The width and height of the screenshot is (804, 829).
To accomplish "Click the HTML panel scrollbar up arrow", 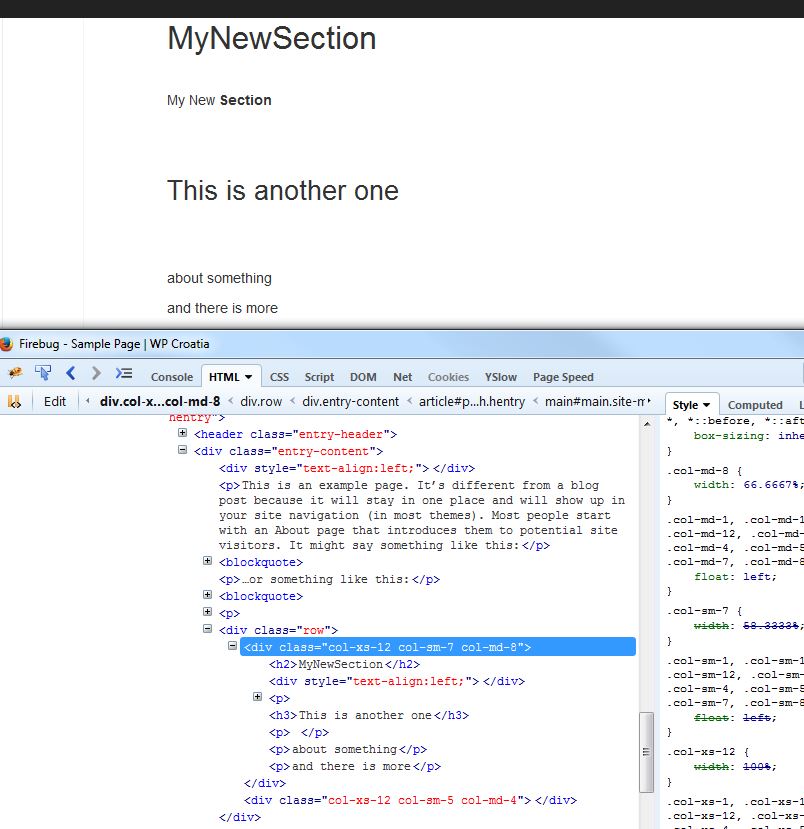I will 647,425.
